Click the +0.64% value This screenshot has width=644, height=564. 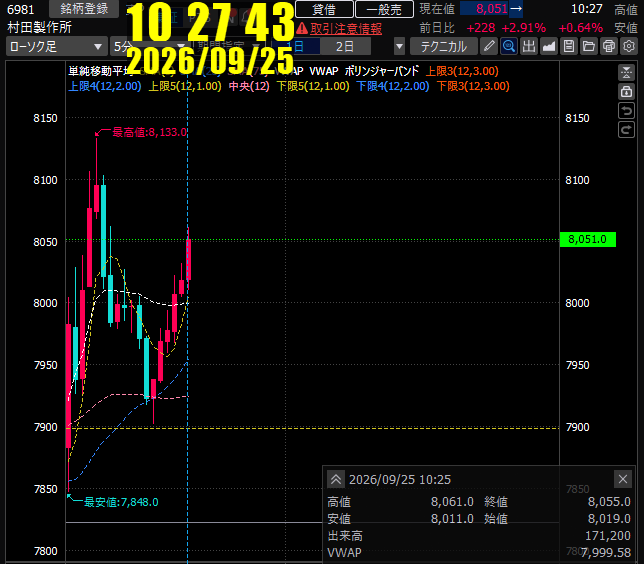point(581,28)
